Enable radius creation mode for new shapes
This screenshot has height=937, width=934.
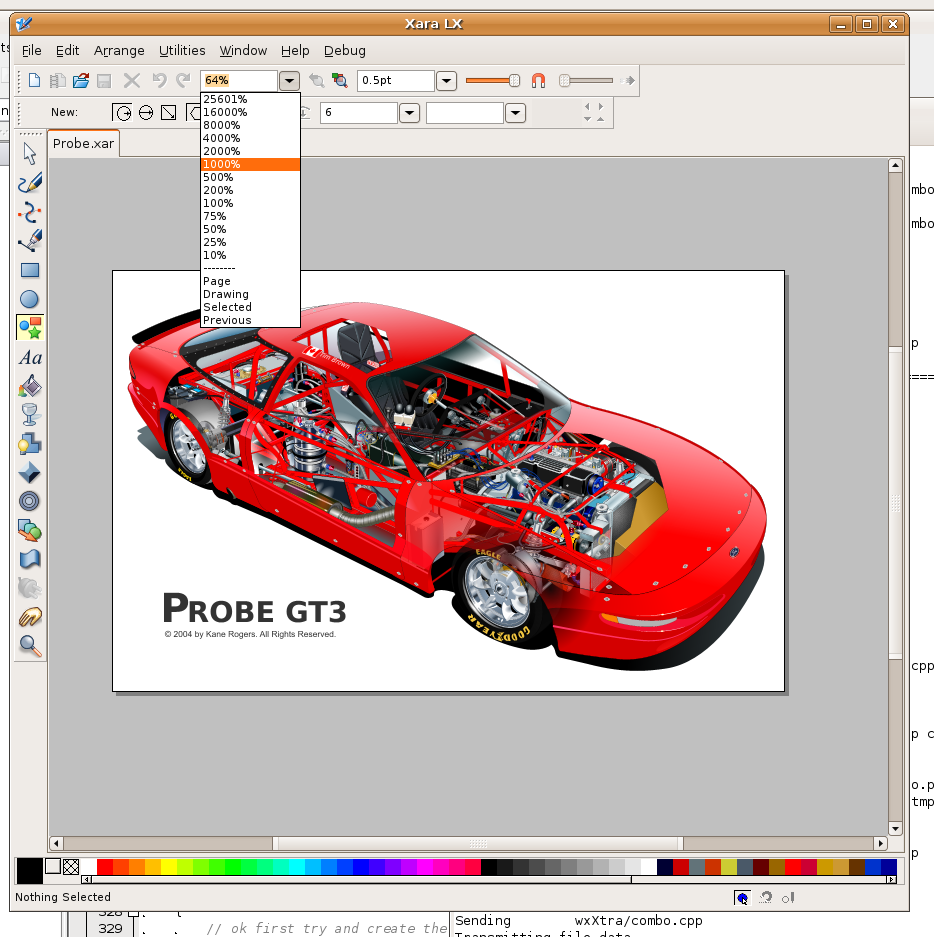(123, 112)
